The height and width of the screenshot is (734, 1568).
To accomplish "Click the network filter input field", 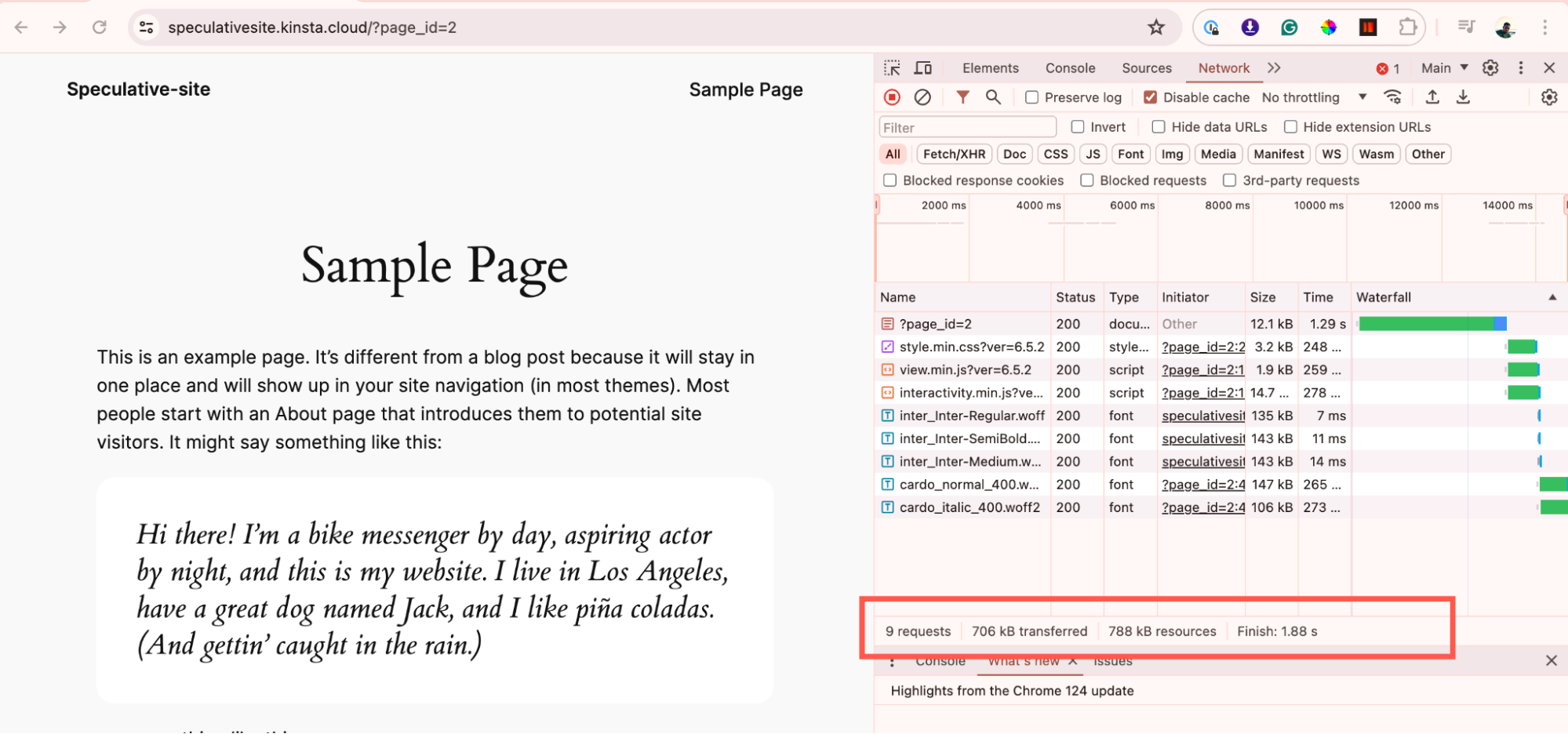I will click(966, 126).
